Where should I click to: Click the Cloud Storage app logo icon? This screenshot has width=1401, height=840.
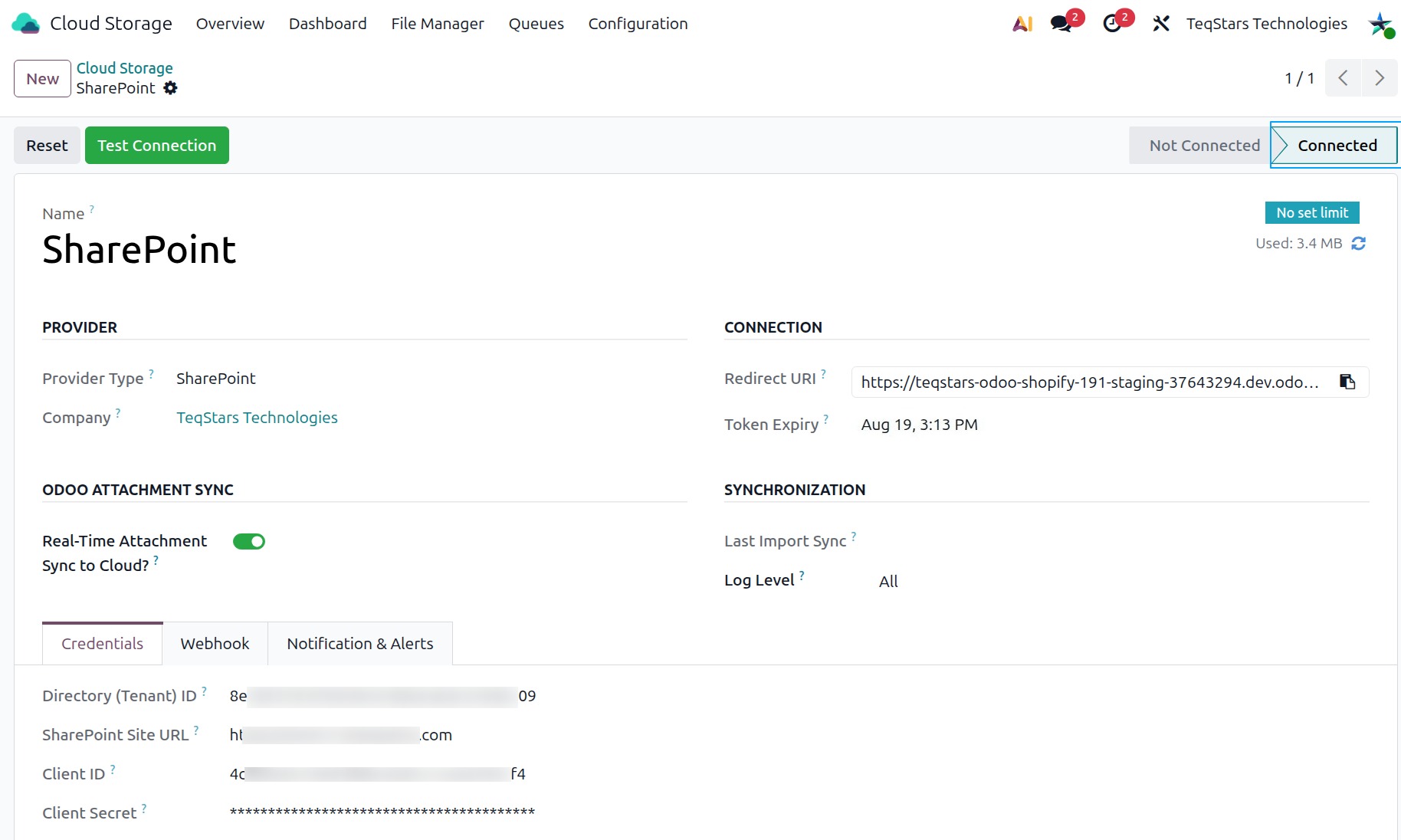(26, 24)
